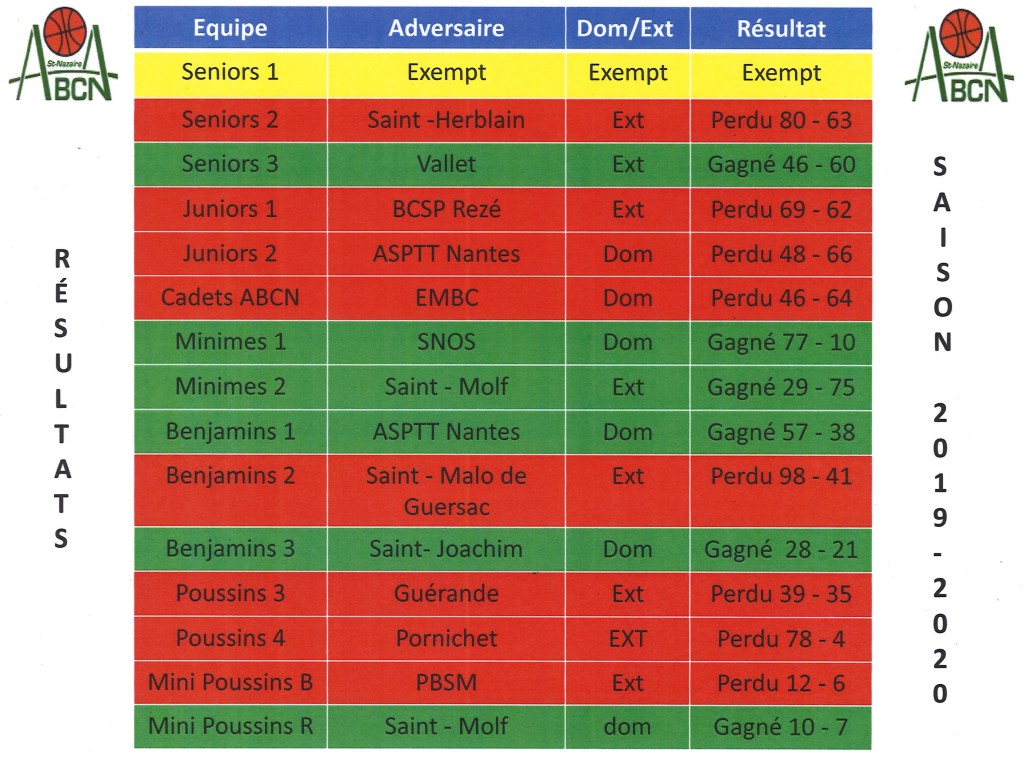
Task: Click the Mini Poussins R team cell
Action: point(230,726)
